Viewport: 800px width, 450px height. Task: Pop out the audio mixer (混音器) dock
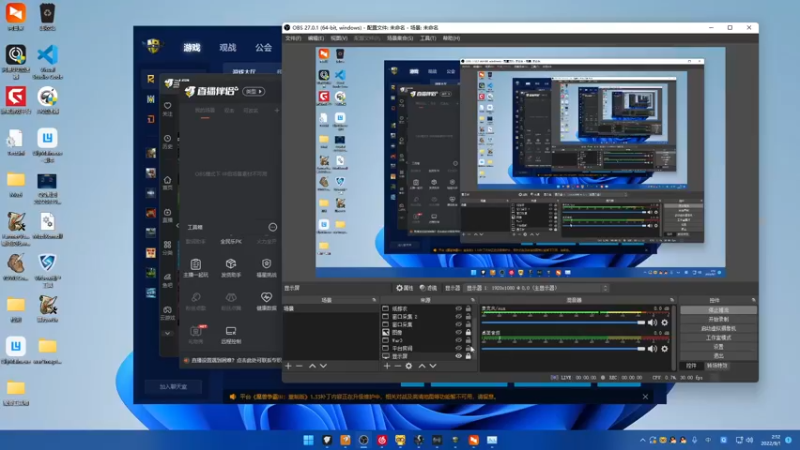(672, 300)
